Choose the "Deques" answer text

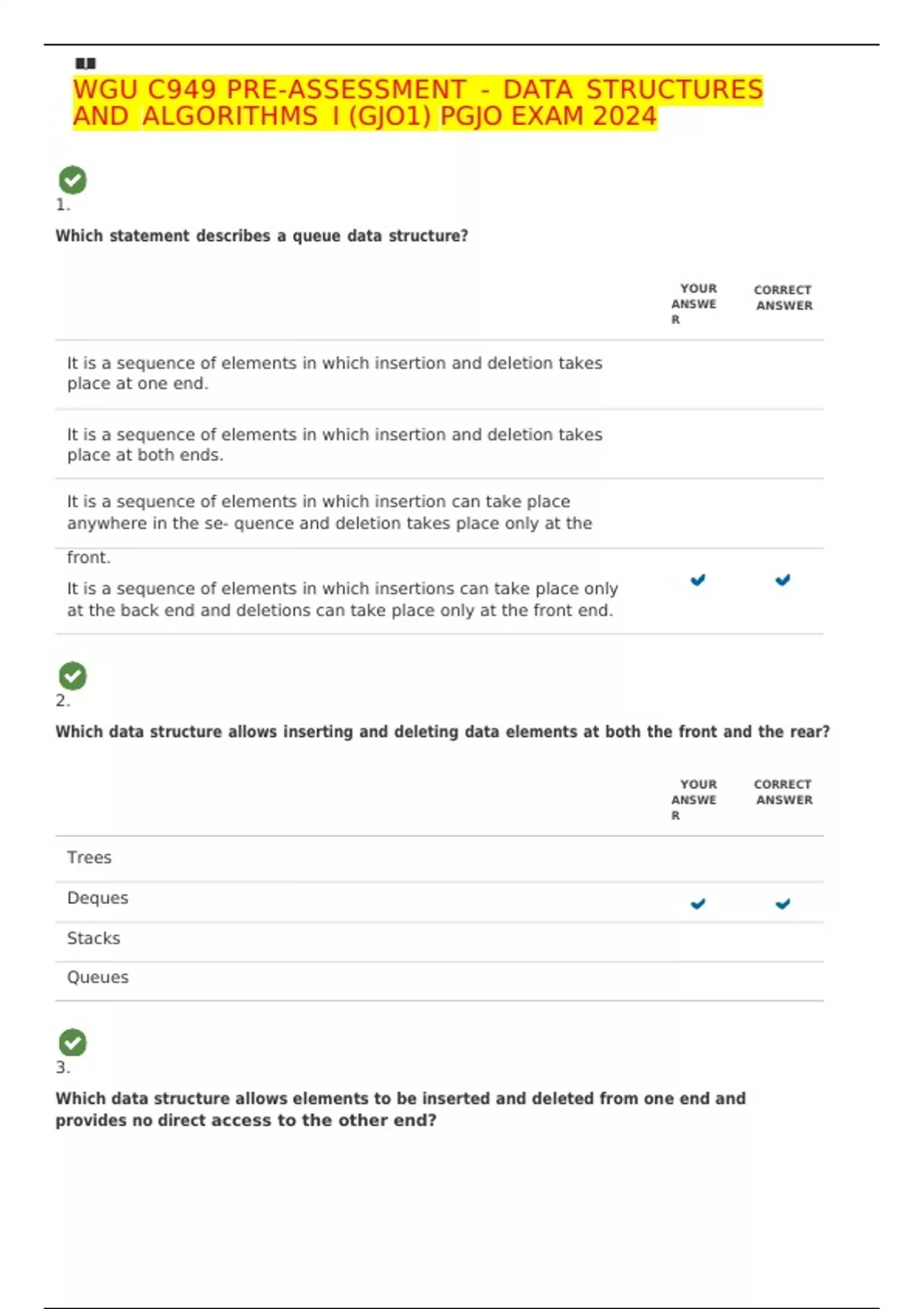click(x=98, y=899)
